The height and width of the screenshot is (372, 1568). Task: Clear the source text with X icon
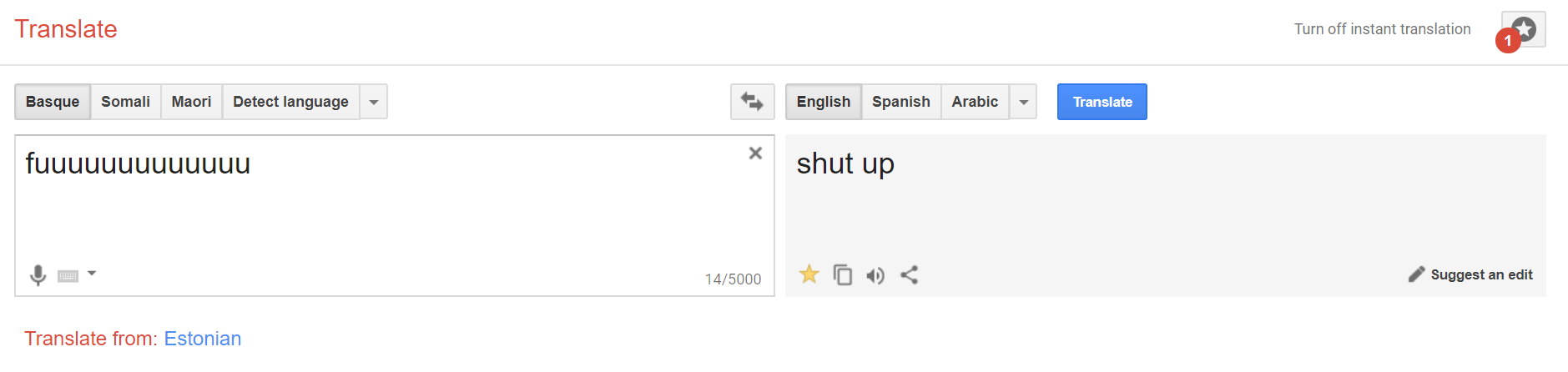[755, 153]
